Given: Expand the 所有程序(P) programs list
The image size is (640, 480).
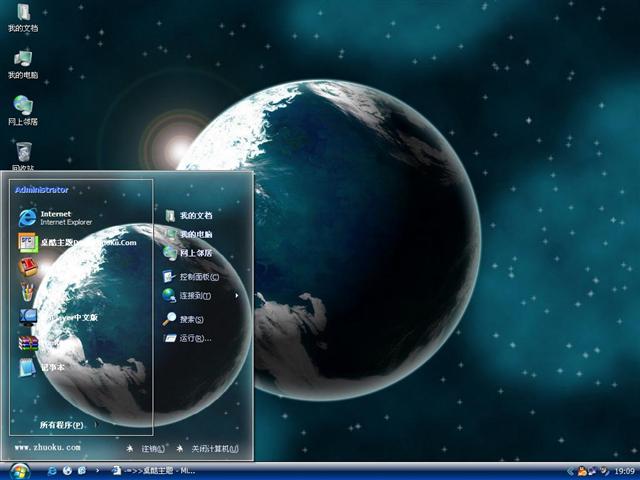Looking at the screenshot, I should [62, 425].
